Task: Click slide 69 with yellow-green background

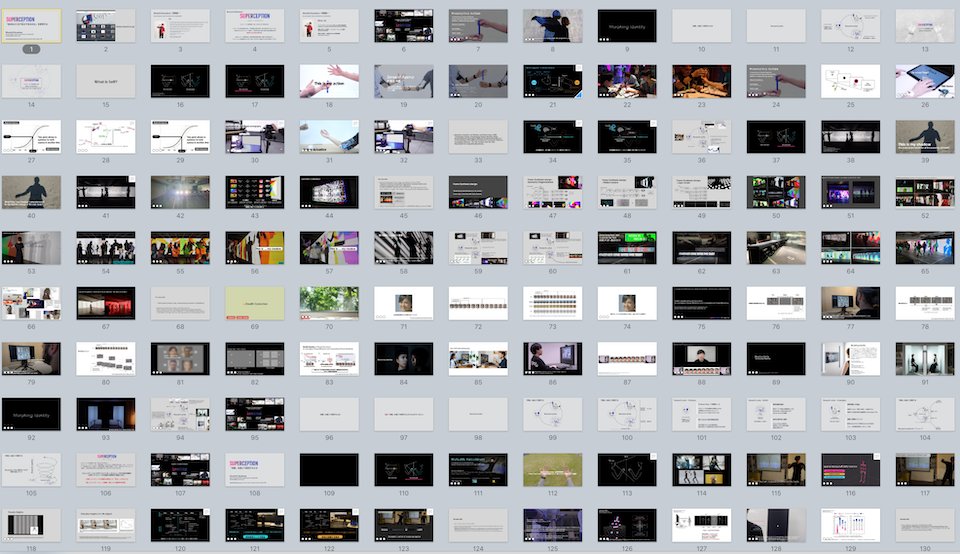Action: (254, 303)
